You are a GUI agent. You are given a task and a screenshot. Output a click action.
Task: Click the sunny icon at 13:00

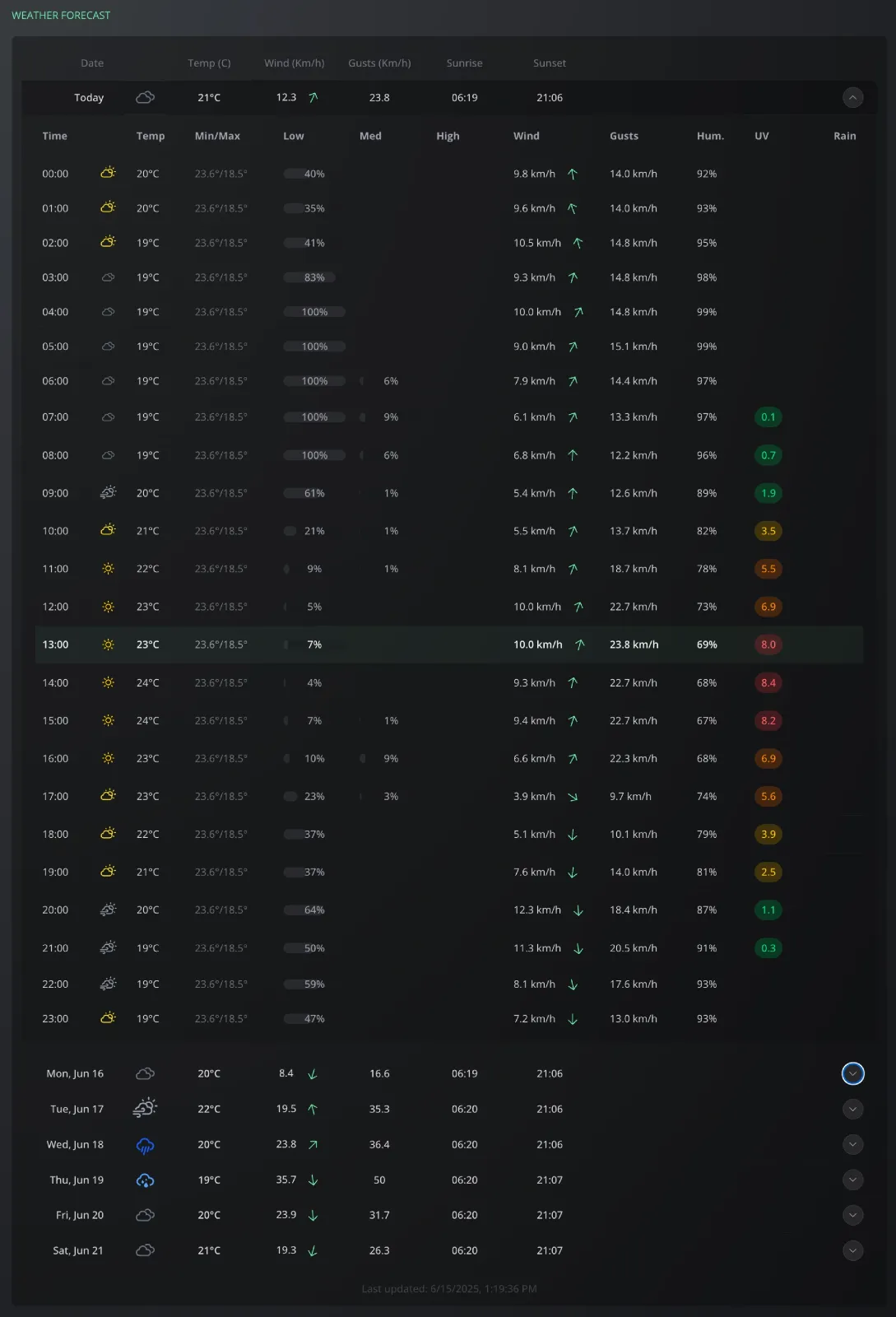108,645
